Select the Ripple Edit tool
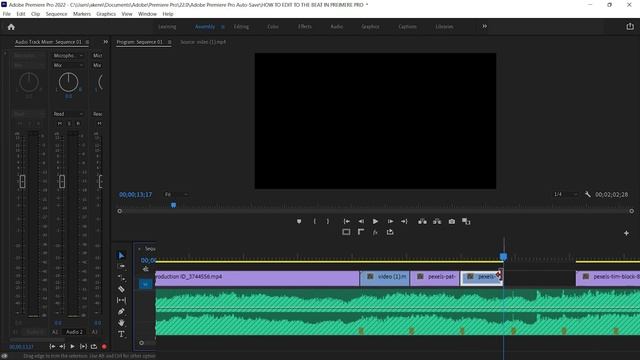Viewport: 640px width, 360px height. (x=121, y=278)
